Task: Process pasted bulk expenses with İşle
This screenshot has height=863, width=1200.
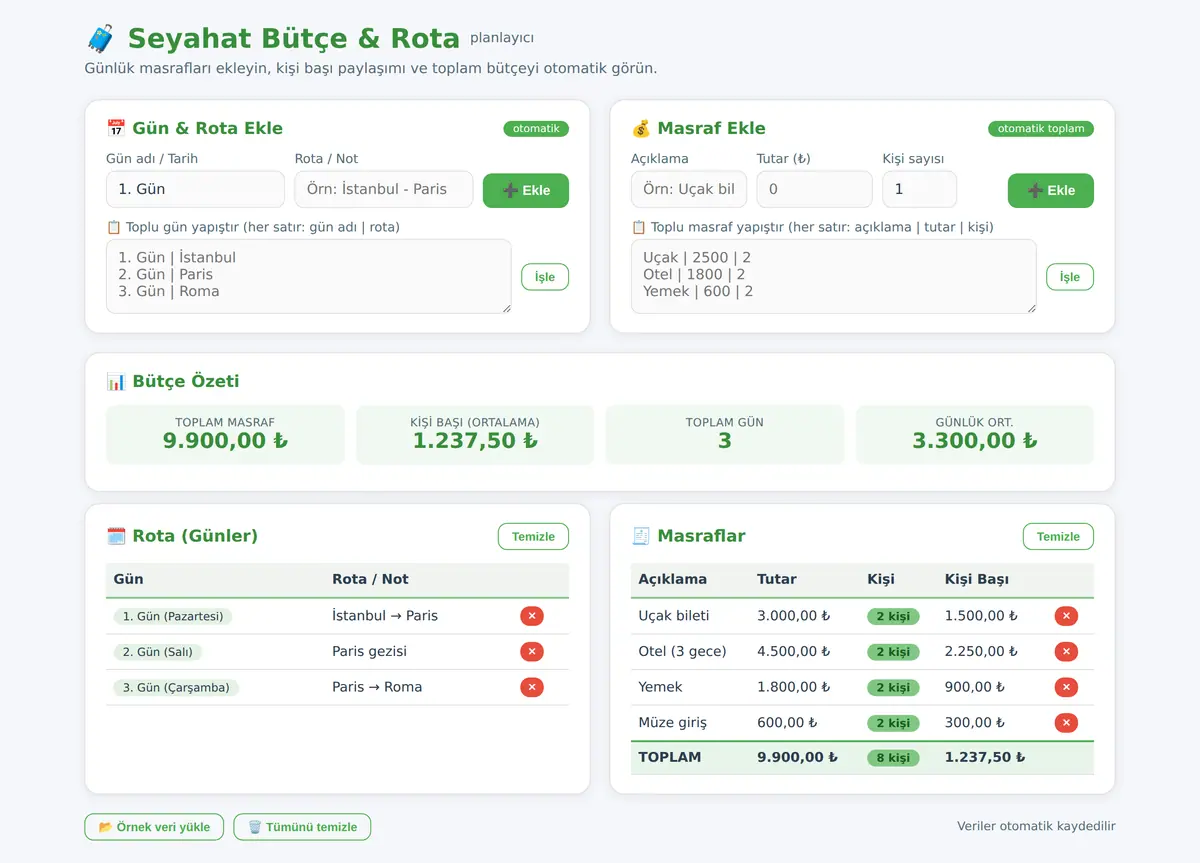Action: point(1070,277)
